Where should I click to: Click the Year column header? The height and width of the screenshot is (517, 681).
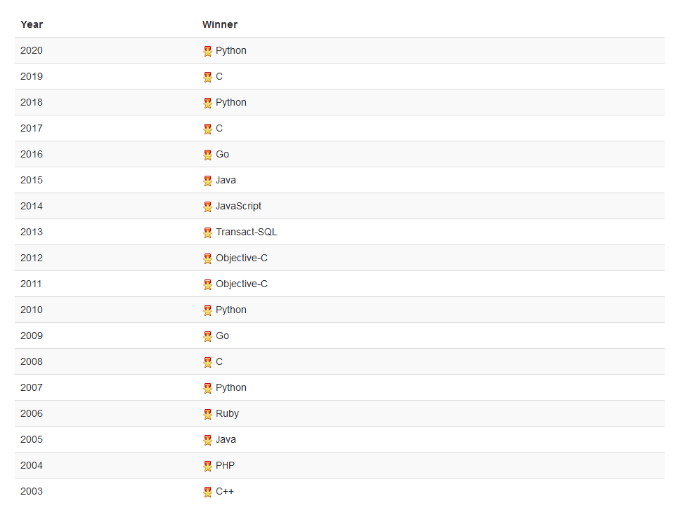point(32,24)
